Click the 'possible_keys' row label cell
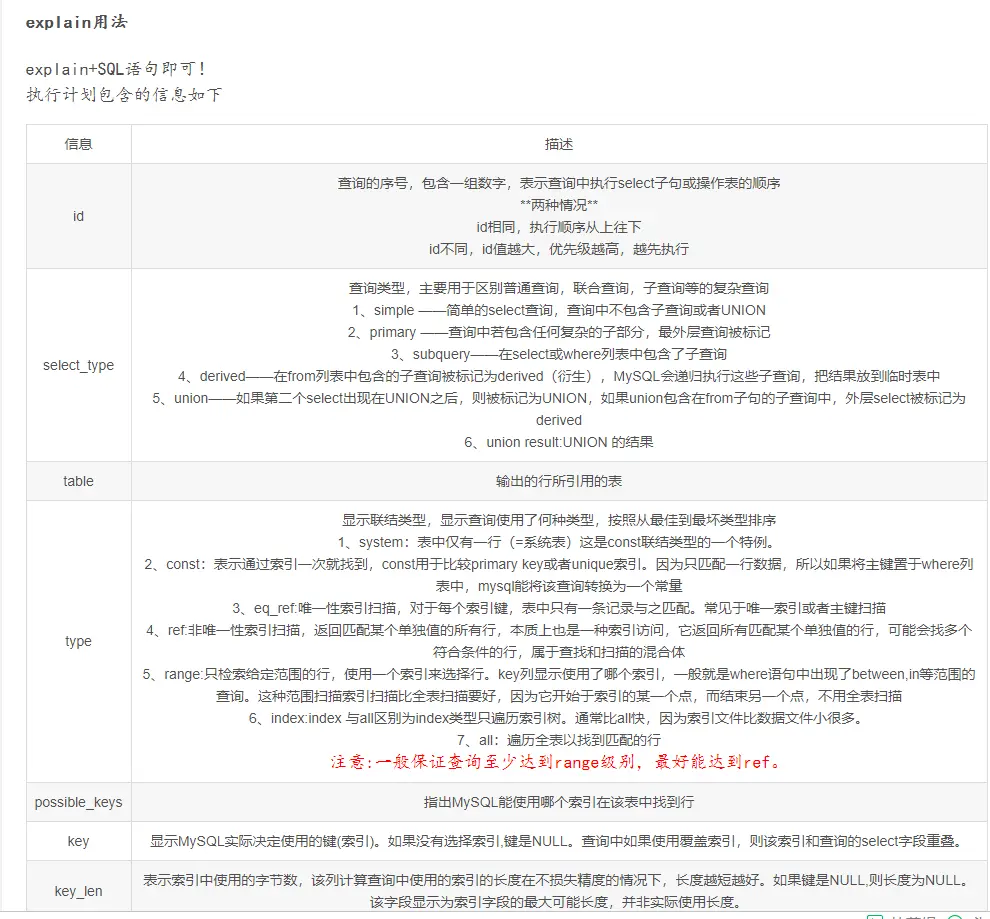Image resolution: width=990 pixels, height=919 pixels. tap(78, 802)
